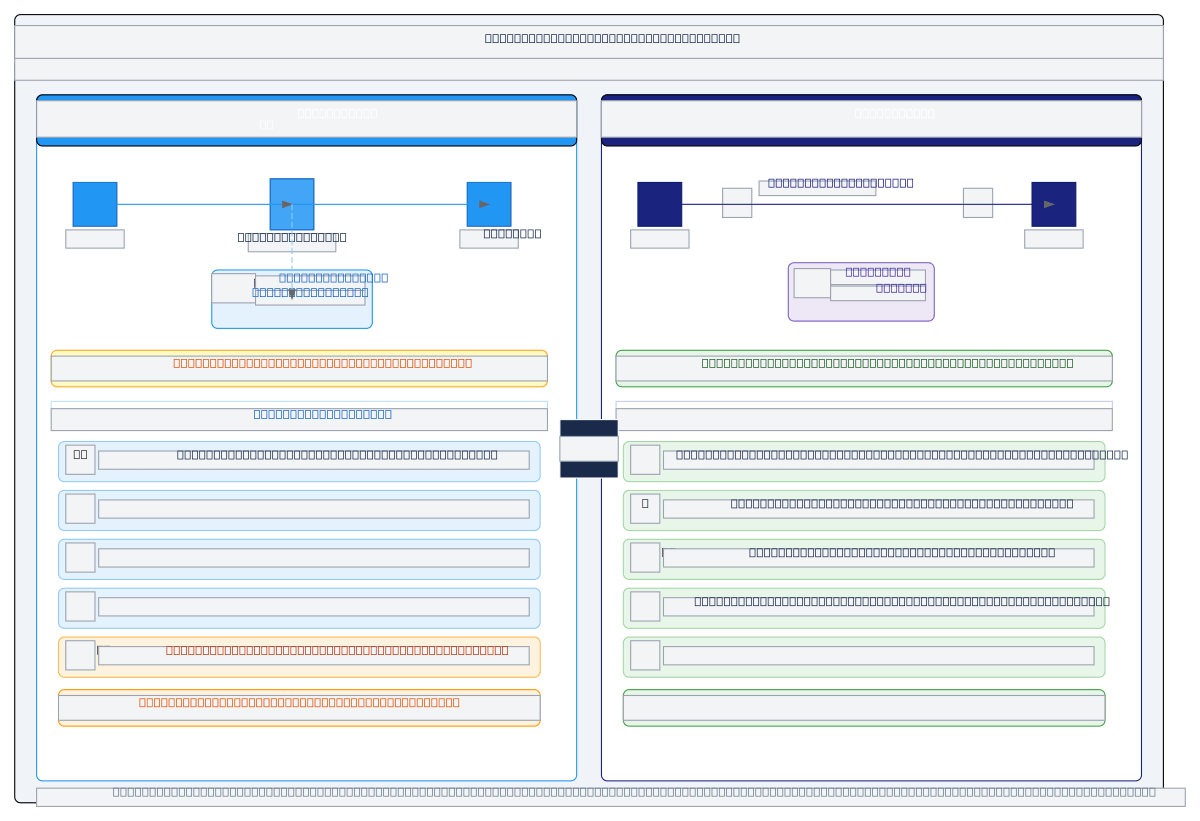
Task: Expand the green summary box under the right list
Action: pyautogui.click(x=863, y=707)
